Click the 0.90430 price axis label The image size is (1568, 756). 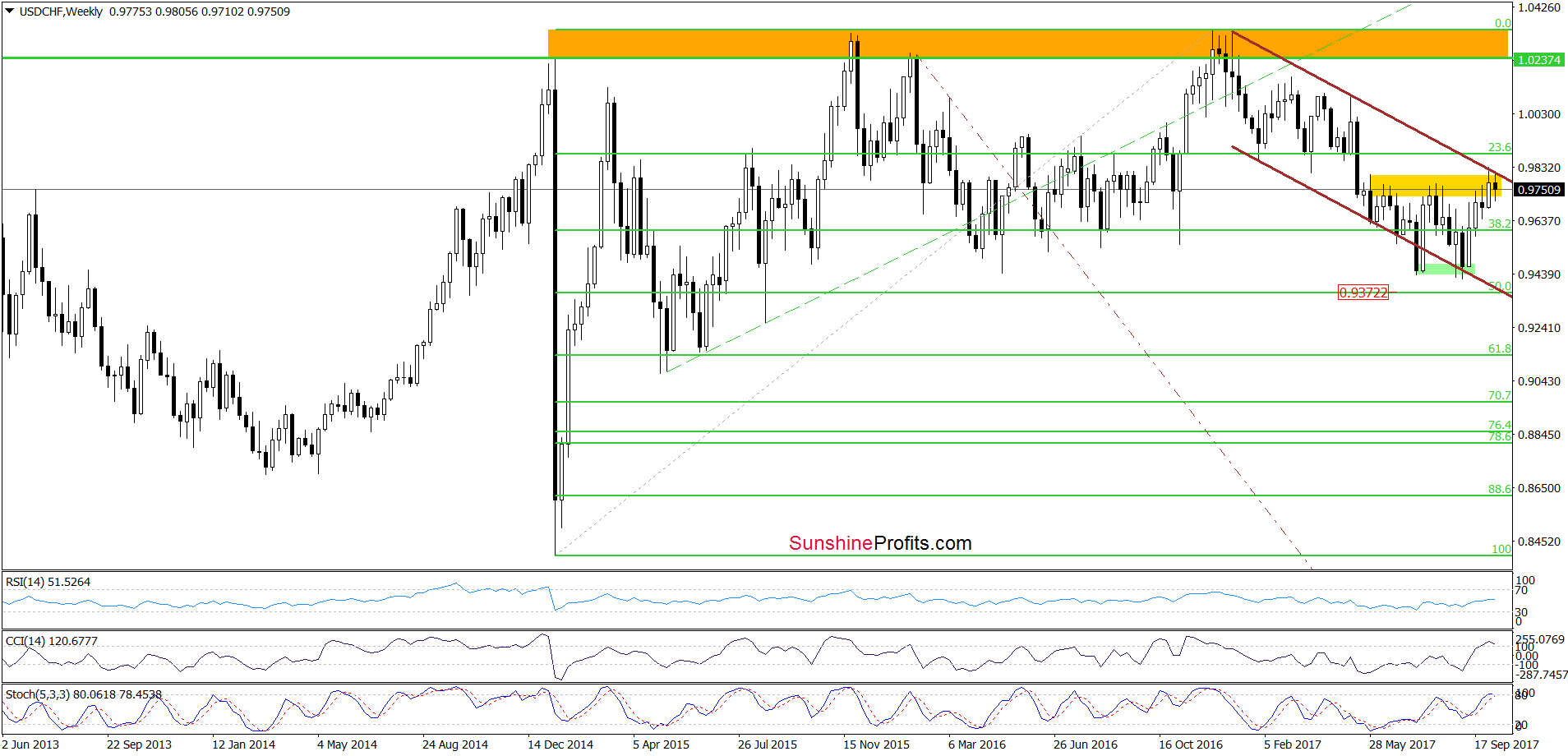1539,381
